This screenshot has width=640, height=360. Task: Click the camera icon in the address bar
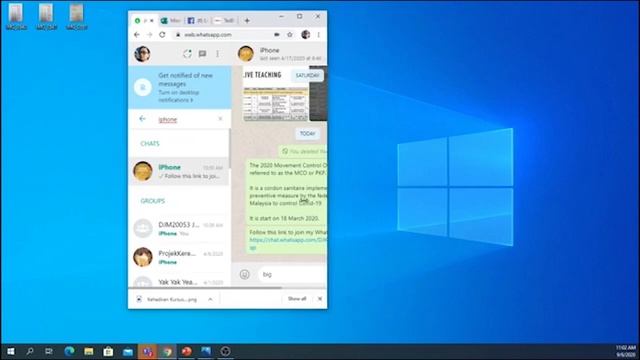pyautogui.click(x=277, y=35)
